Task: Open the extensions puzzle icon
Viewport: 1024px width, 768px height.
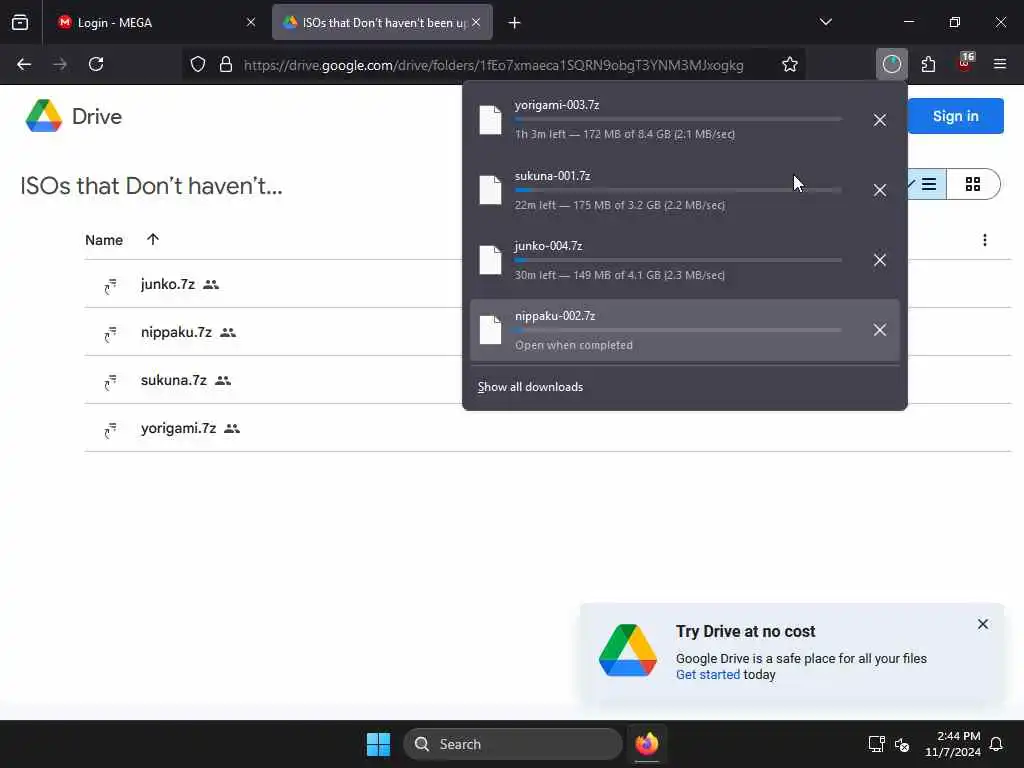Action: [x=928, y=64]
